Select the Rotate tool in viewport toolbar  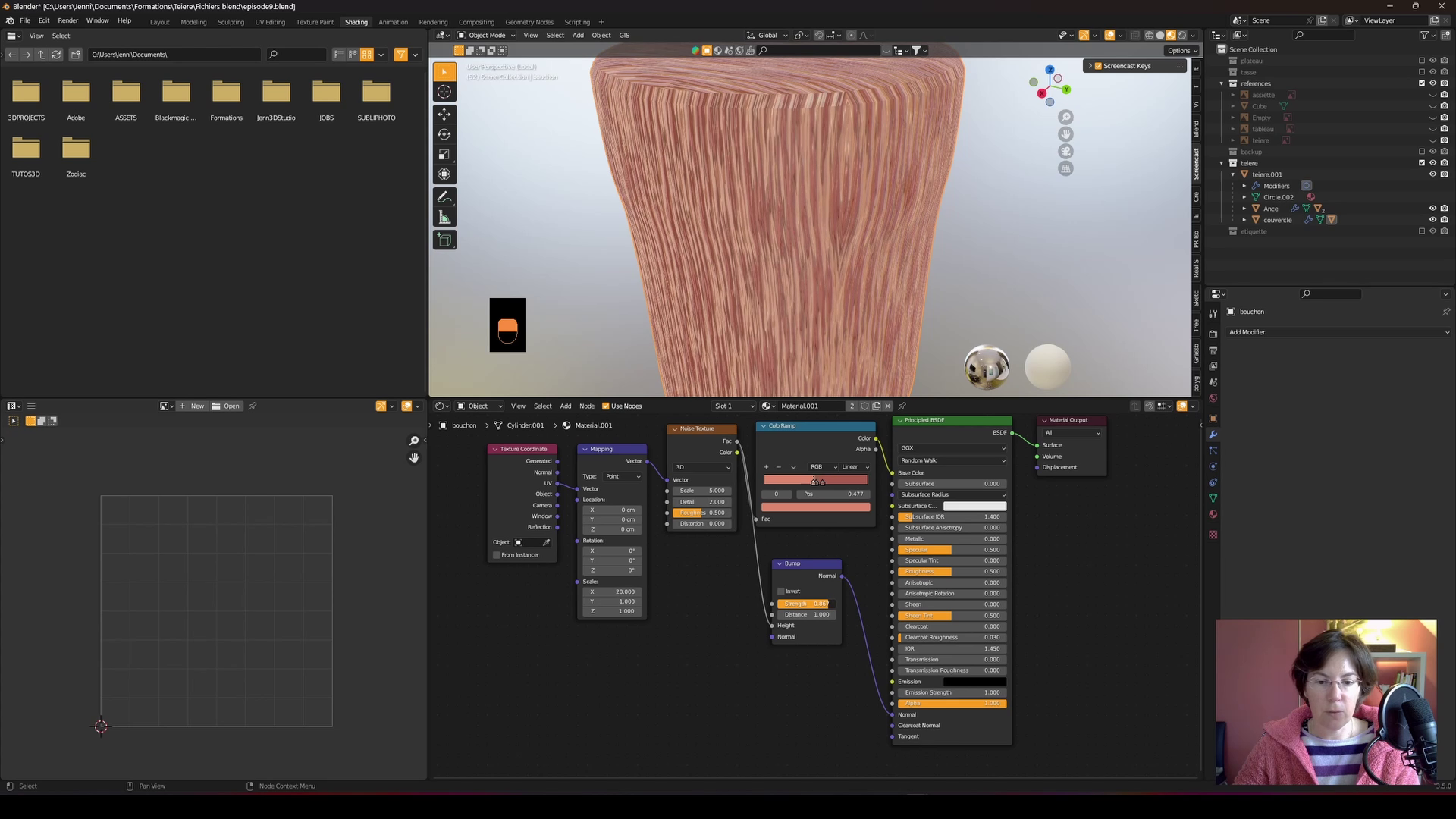[444, 134]
